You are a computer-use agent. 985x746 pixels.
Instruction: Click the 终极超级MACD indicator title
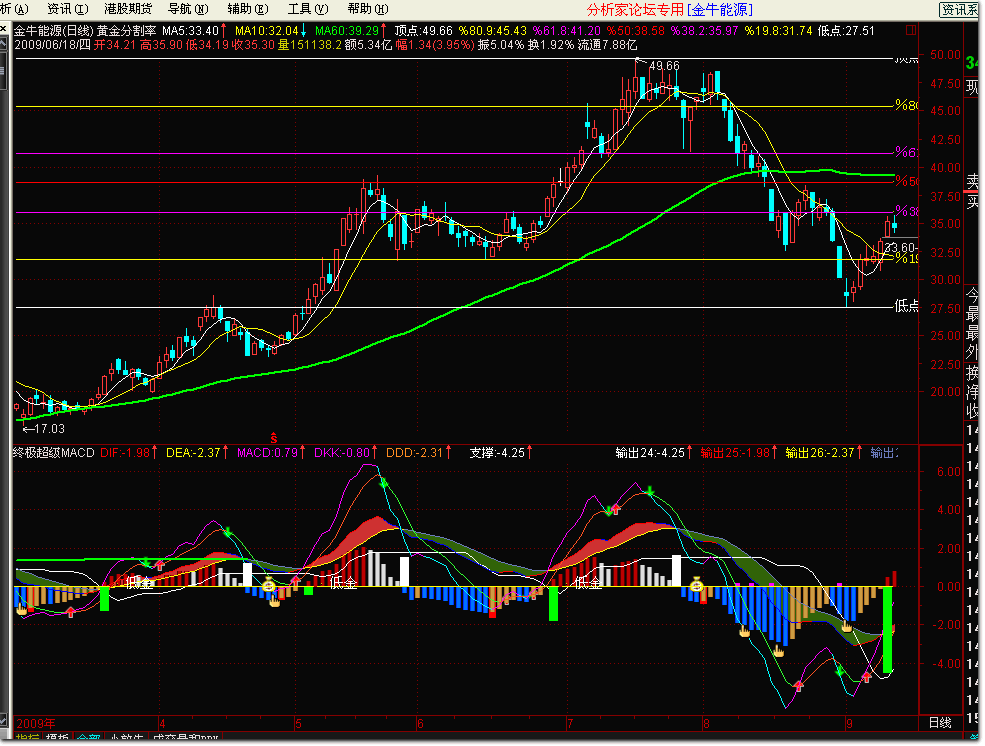[x=54, y=452]
